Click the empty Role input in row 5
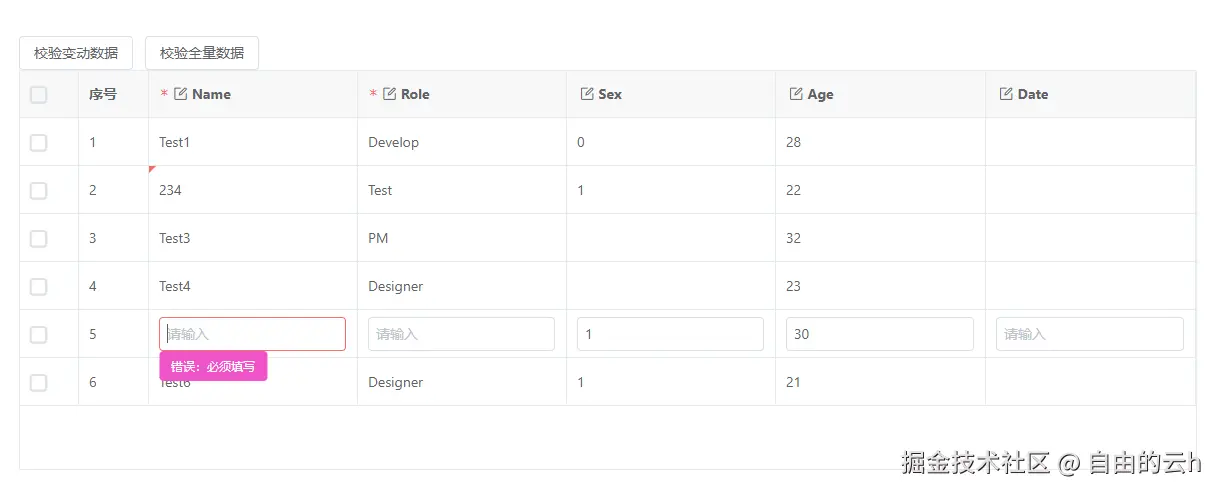1219x493 pixels. pyautogui.click(x=461, y=334)
